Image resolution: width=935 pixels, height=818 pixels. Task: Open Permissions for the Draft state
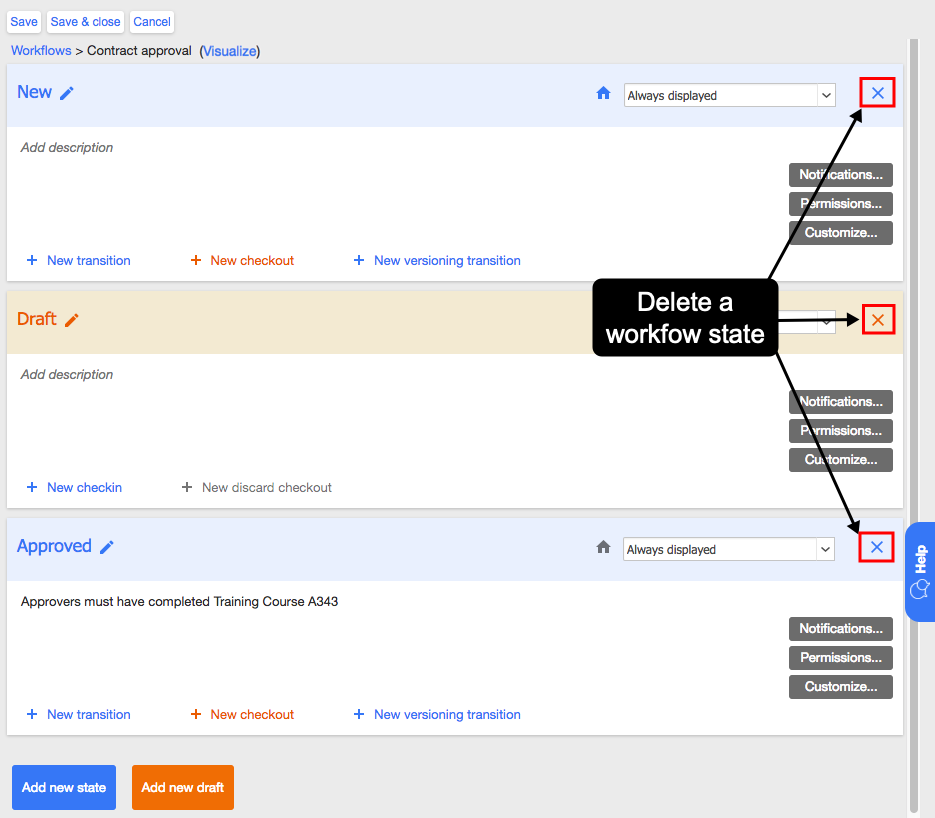841,430
